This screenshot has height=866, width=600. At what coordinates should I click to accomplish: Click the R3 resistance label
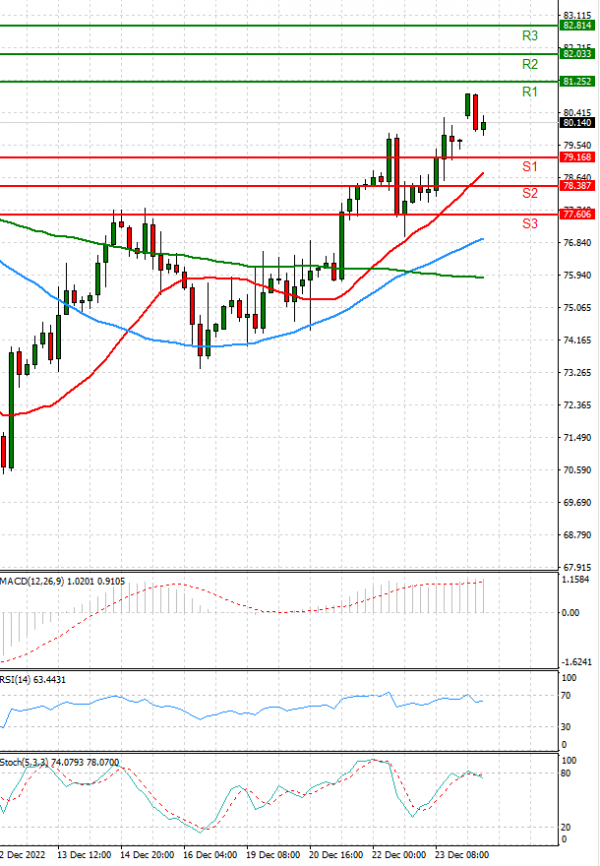pyautogui.click(x=529, y=36)
